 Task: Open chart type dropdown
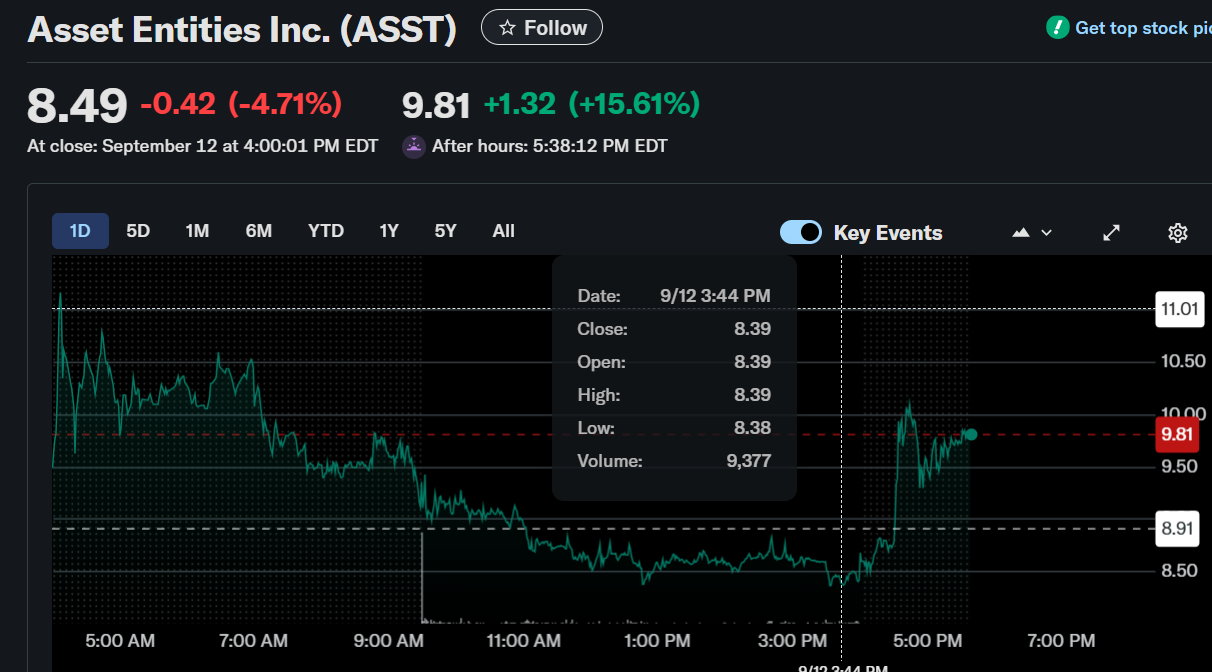(x=1033, y=233)
